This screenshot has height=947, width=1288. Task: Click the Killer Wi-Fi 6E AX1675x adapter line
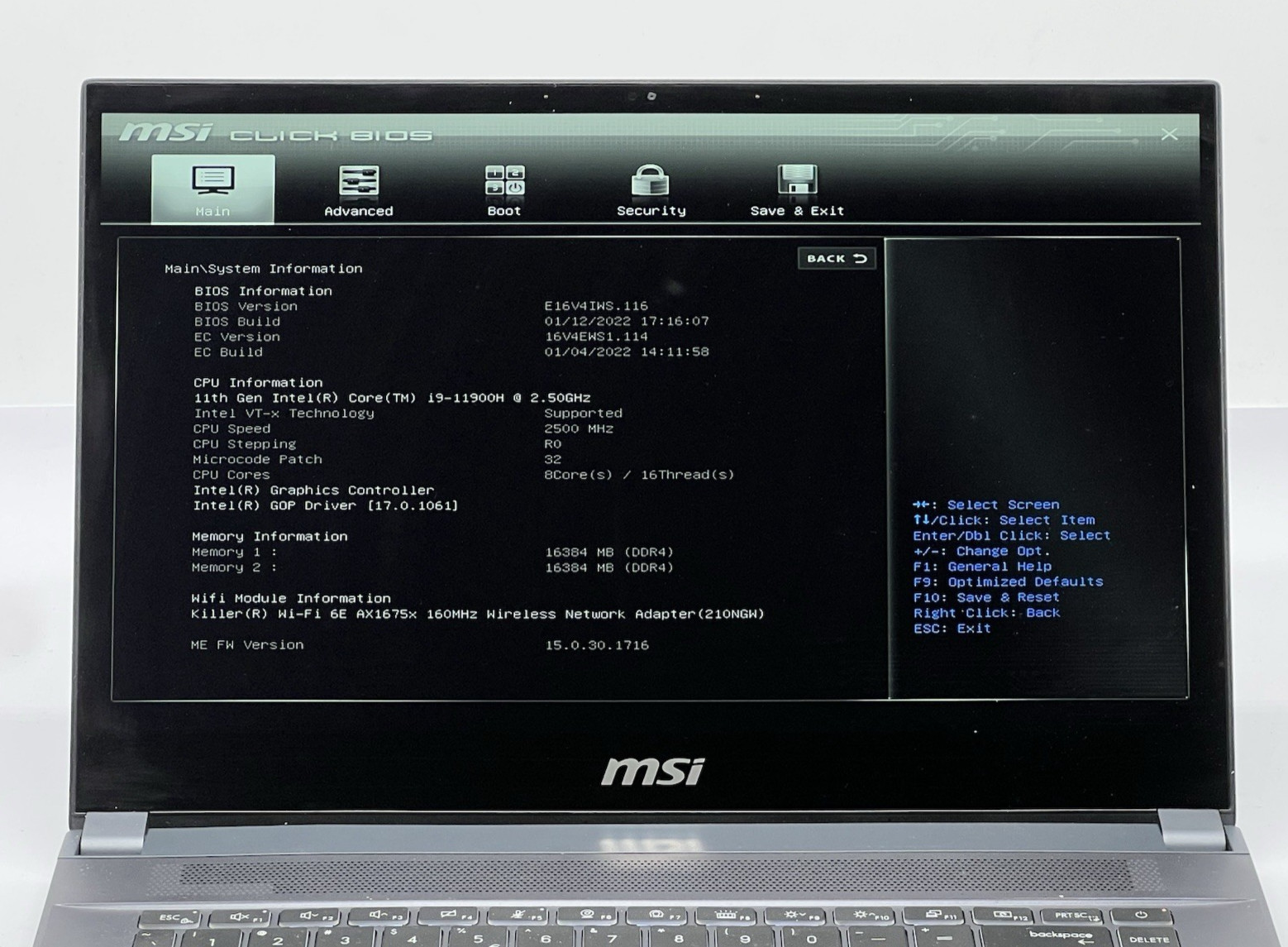click(x=478, y=615)
